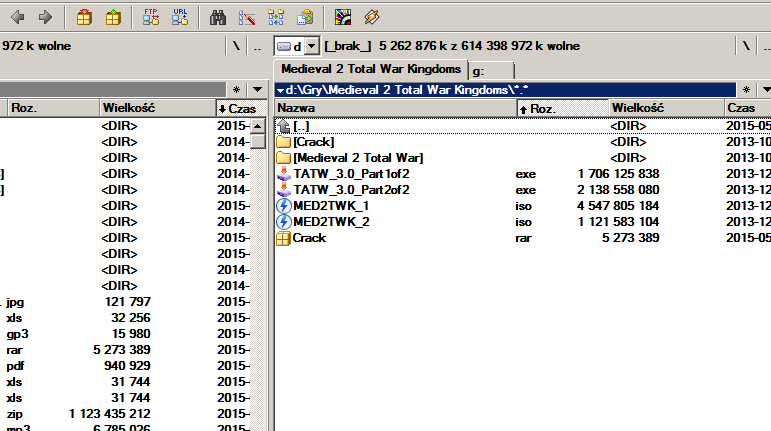Image resolution: width=771 pixels, height=431 pixels.
Task: Open the right panel favorites asterisk button
Action: coord(742,90)
